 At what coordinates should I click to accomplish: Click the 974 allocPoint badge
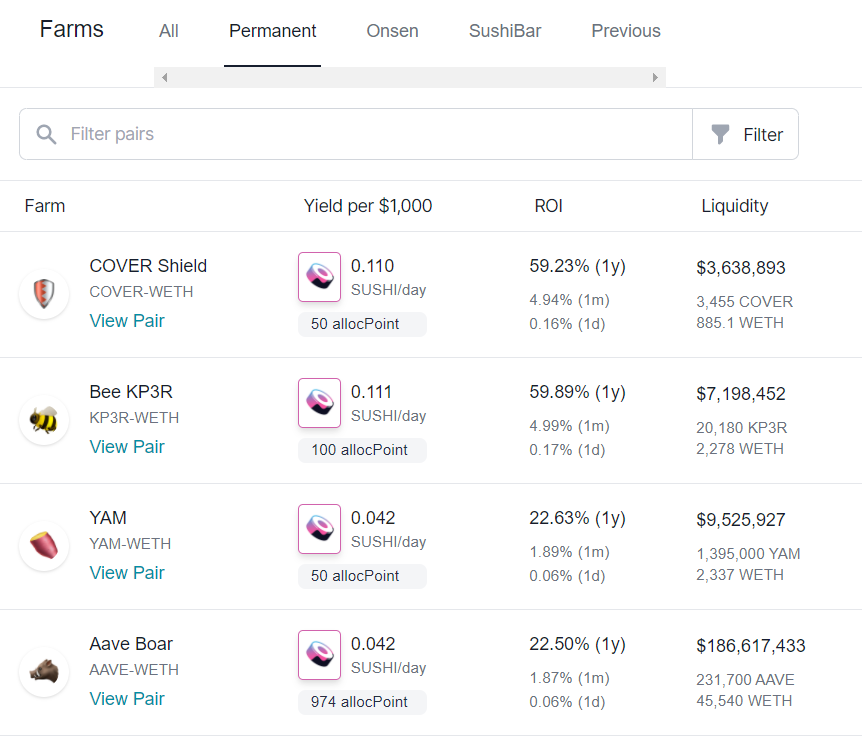point(362,702)
